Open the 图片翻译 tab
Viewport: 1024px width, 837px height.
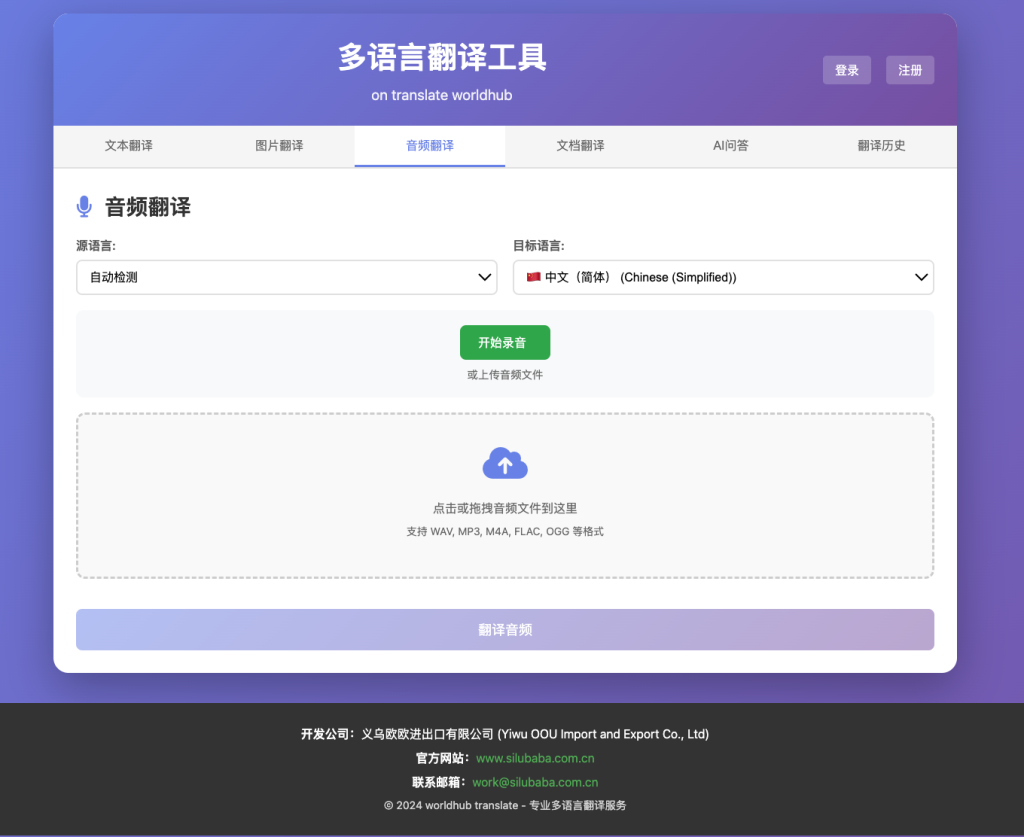click(279, 146)
